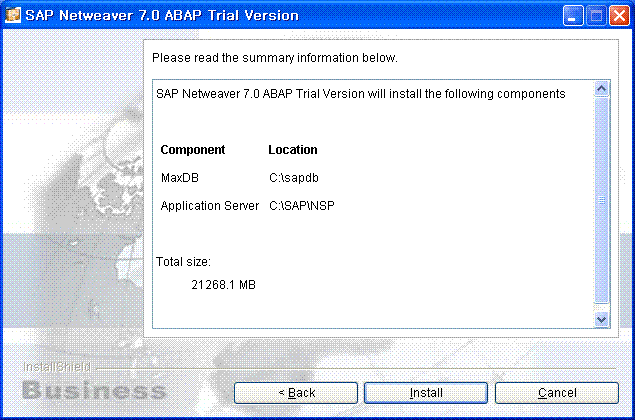Minimize the installer window
635x420 pixels.
[x=573, y=16]
